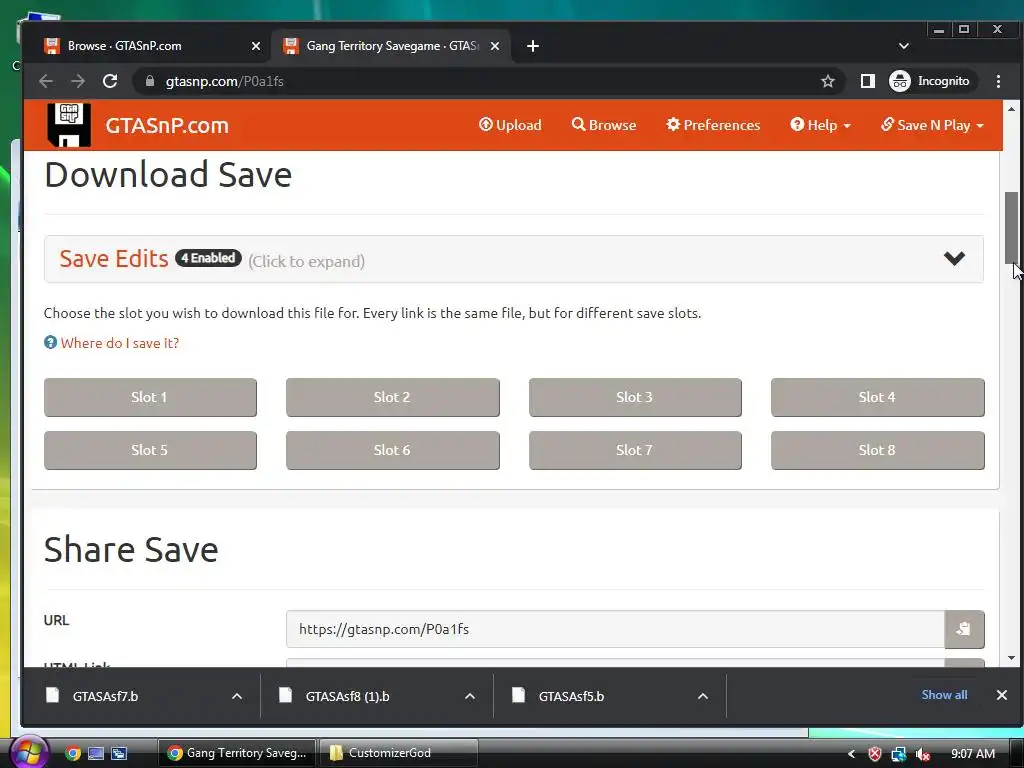Download the save for Slot 2
Image resolution: width=1024 pixels, height=768 pixels.
tap(392, 397)
